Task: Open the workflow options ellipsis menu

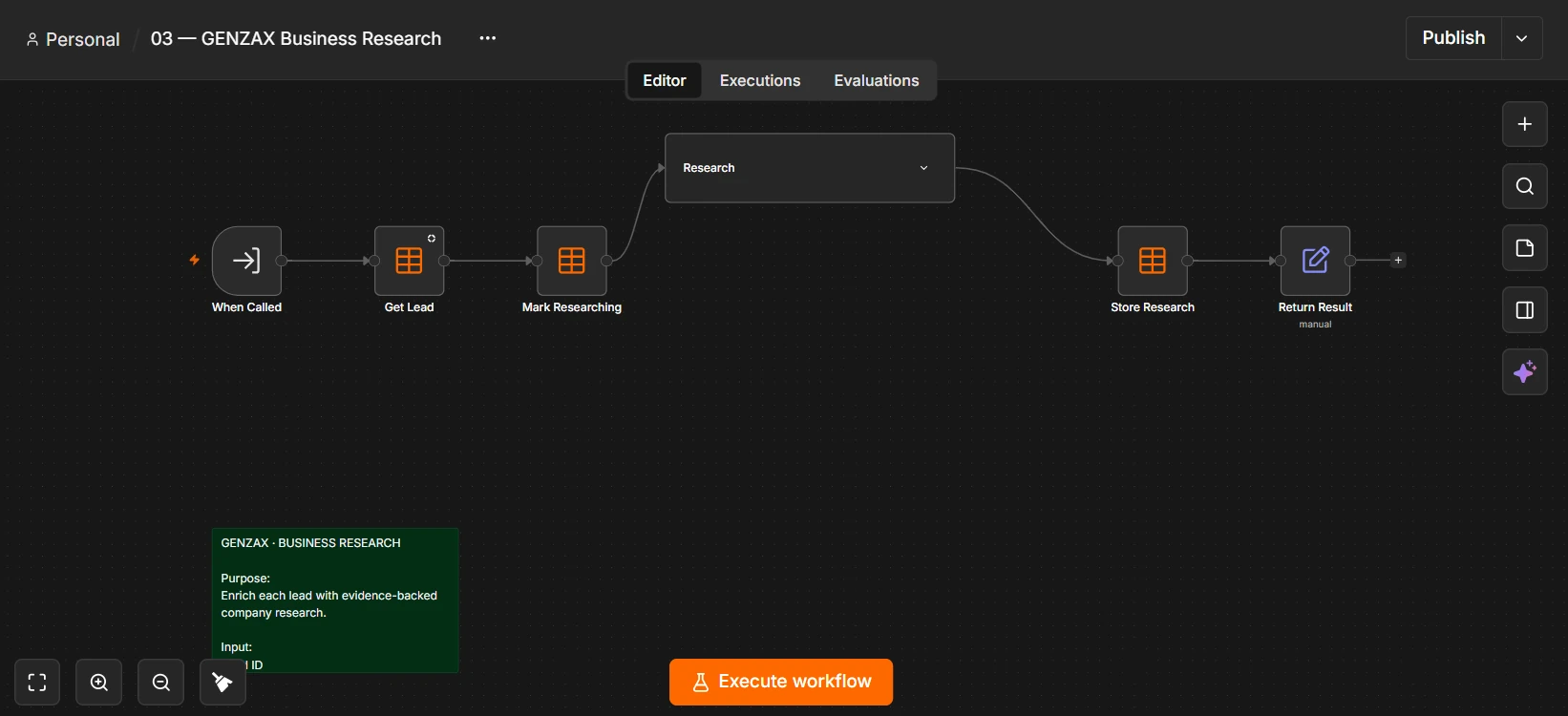Action: 488,38
